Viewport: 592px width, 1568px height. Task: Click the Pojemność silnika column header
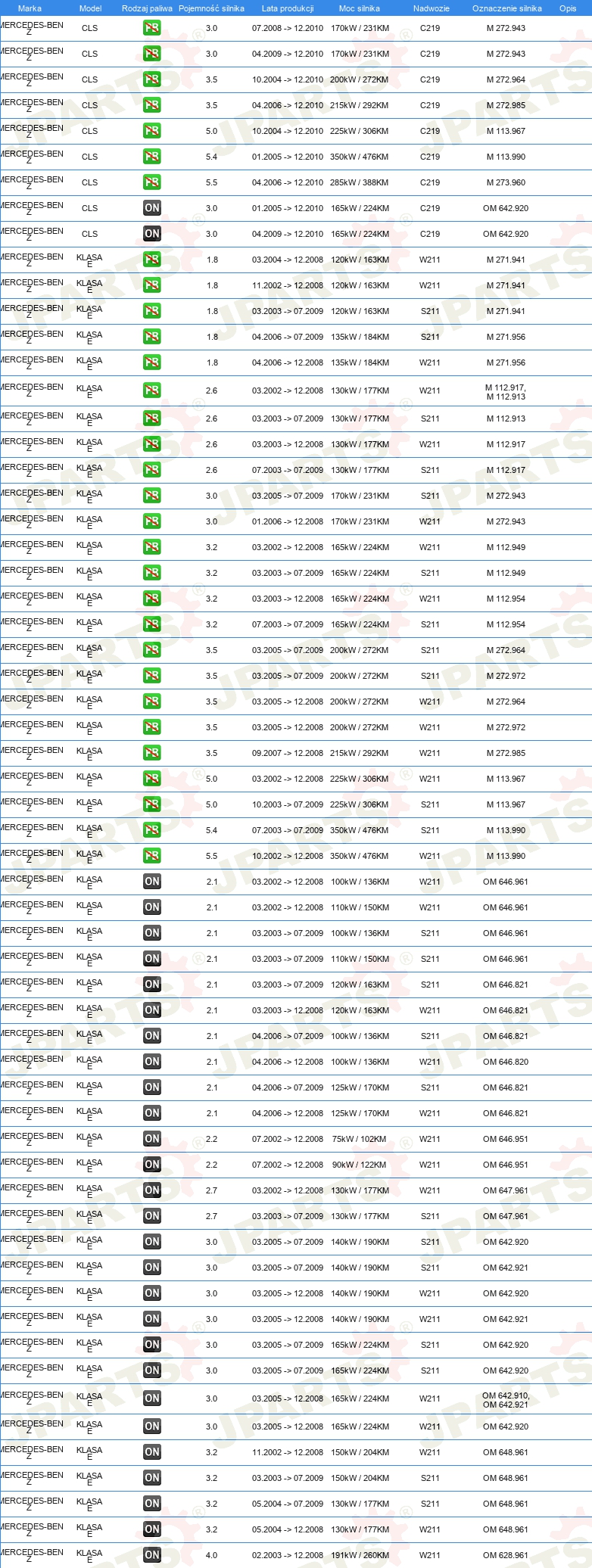pos(211,8)
